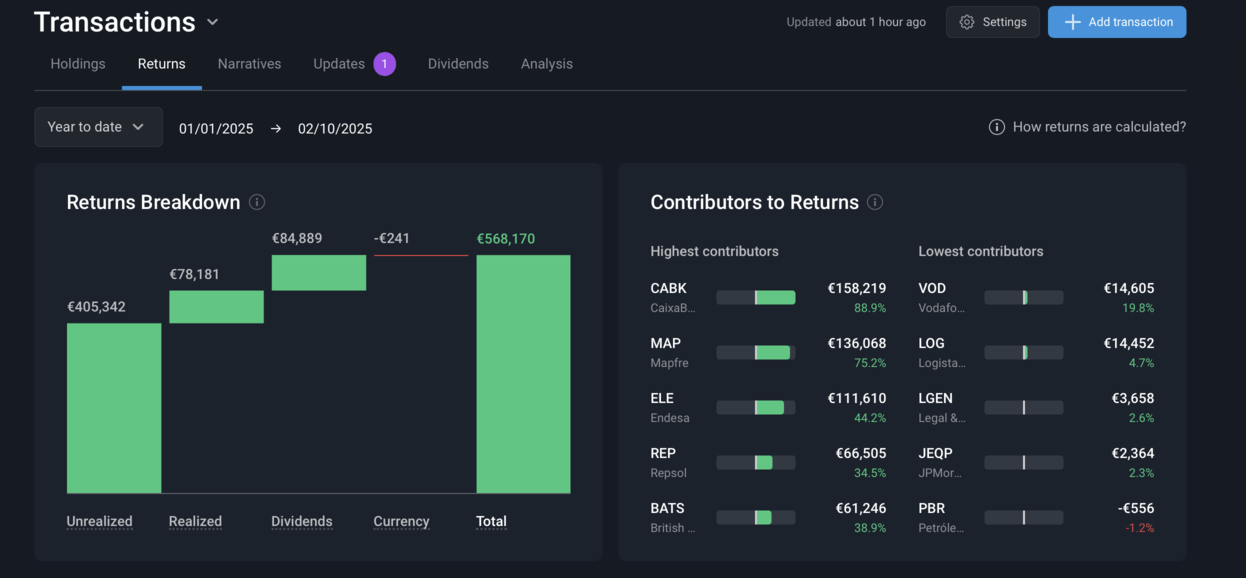Open the Dividends tab
This screenshot has width=1246, height=578.
(x=458, y=64)
